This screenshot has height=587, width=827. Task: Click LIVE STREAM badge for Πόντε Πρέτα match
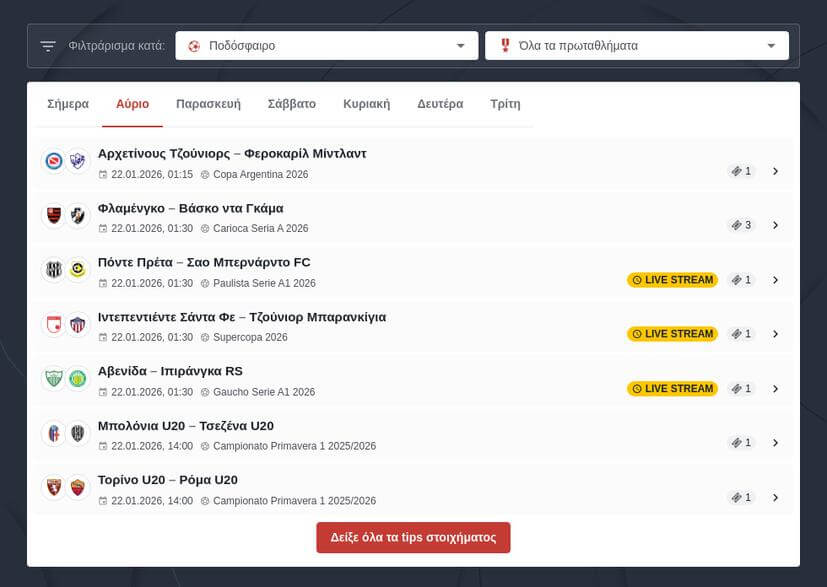pyautogui.click(x=672, y=280)
